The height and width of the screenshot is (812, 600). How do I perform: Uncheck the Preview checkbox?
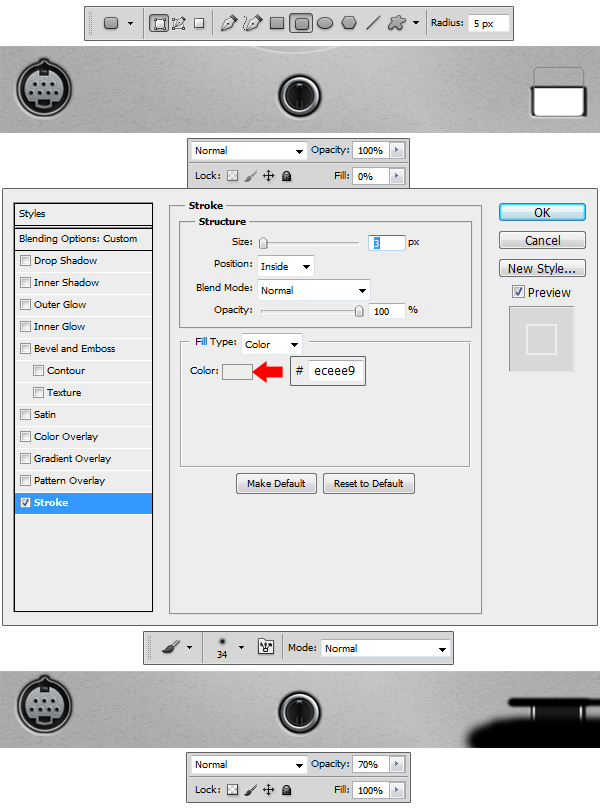pyautogui.click(x=518, y=292)
